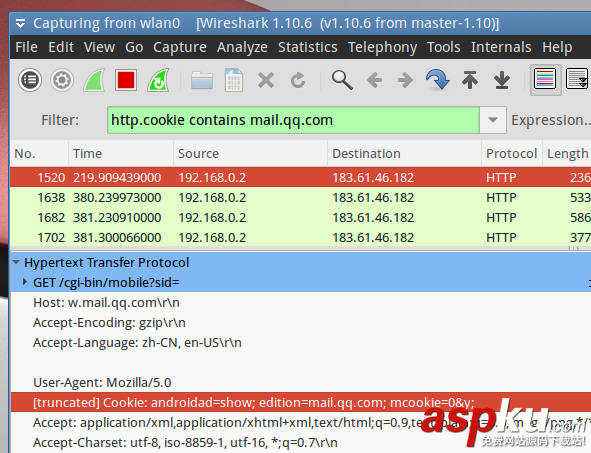This screenshot has width=591, height=453.
Task: Open the capture interfaces list icon
Action: pos(30,80)
